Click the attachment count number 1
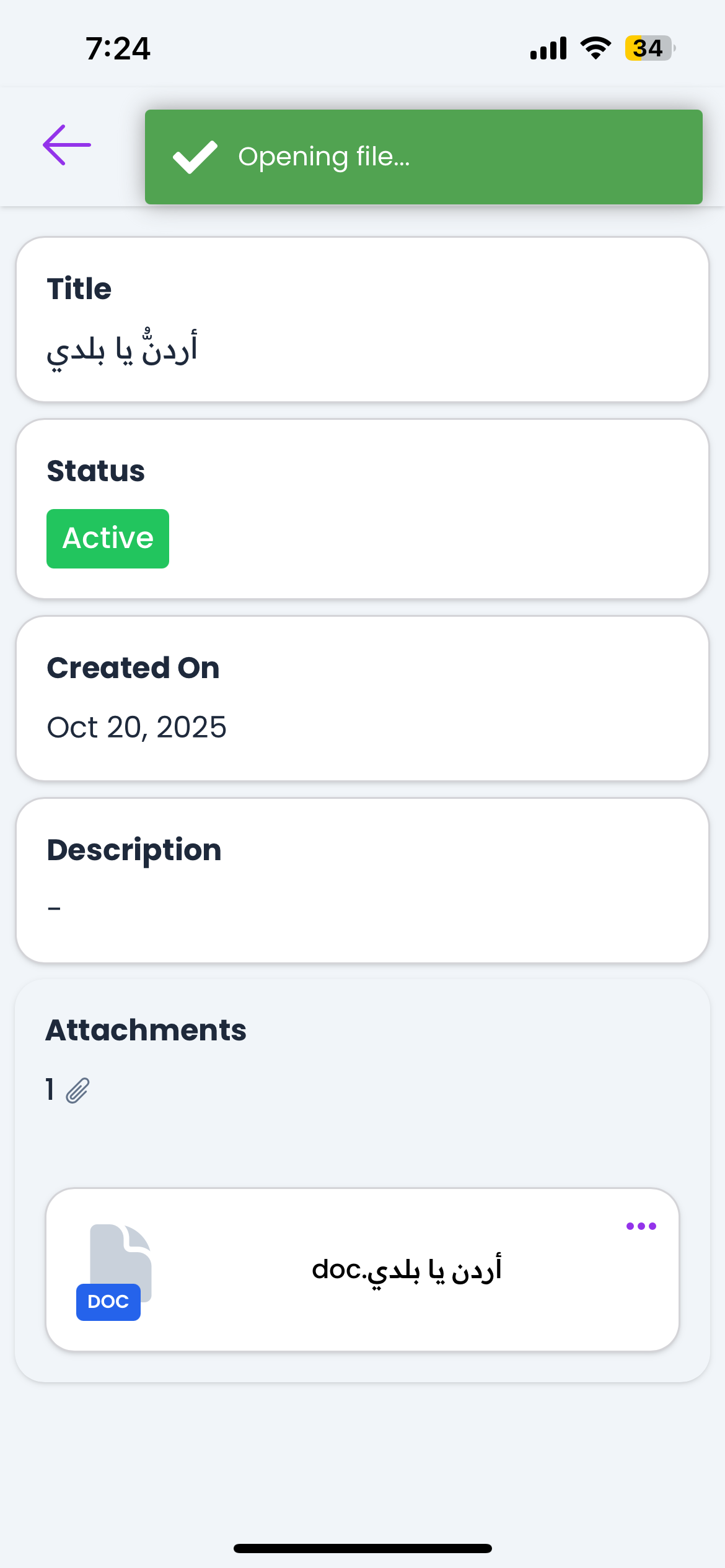Image resolution: width=725 pixels, height=1568 pixels. coord(50,1089)
